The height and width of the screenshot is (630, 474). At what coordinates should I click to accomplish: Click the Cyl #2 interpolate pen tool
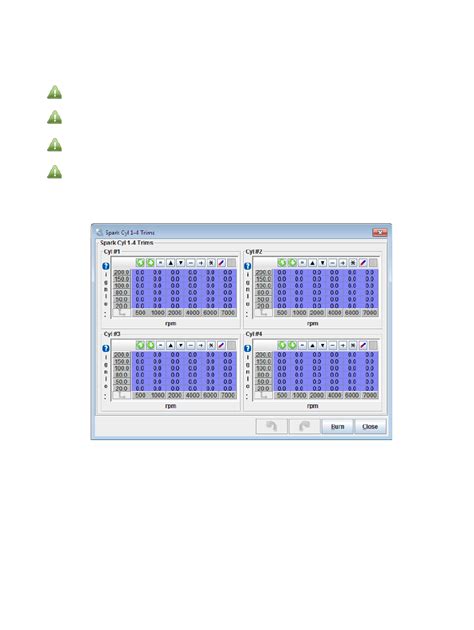tap(363, 263)
